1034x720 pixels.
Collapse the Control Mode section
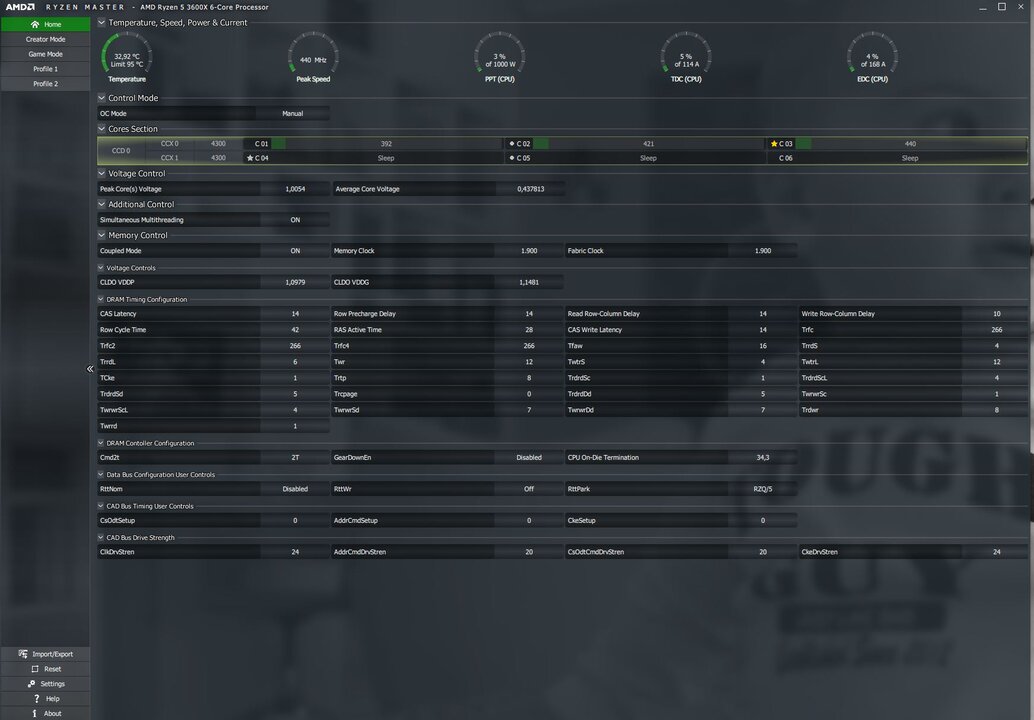point(102,98)
